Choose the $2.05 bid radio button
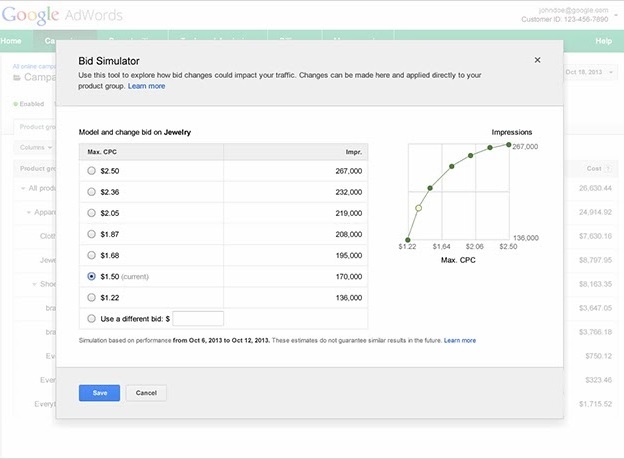The width and height of the screenshot is (624, 459). pos(92,213)
